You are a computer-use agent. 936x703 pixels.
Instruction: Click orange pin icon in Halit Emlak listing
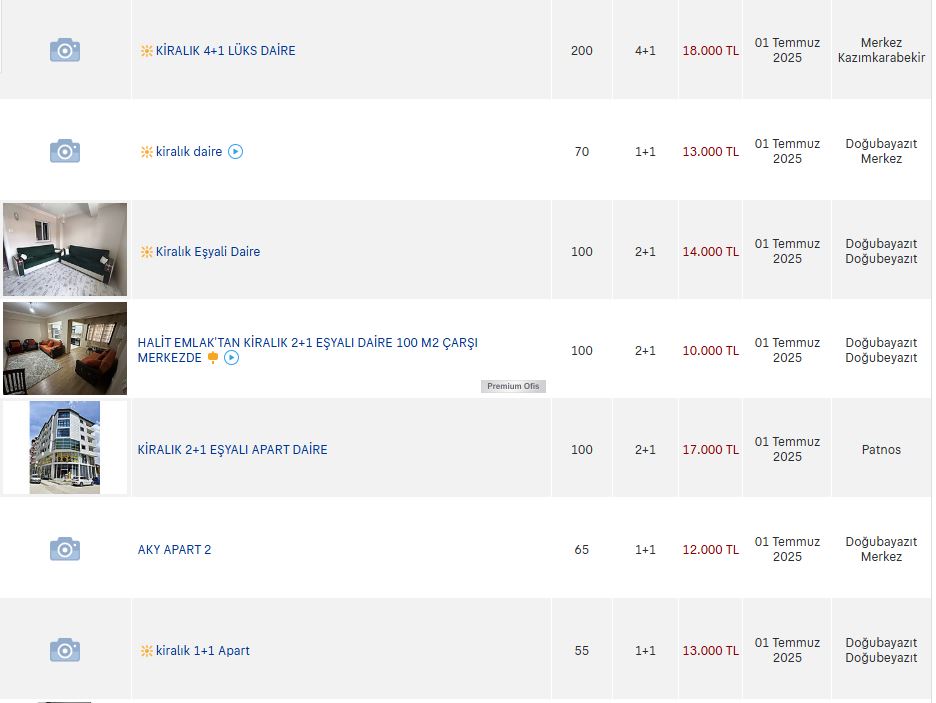[x=213, y=357]
